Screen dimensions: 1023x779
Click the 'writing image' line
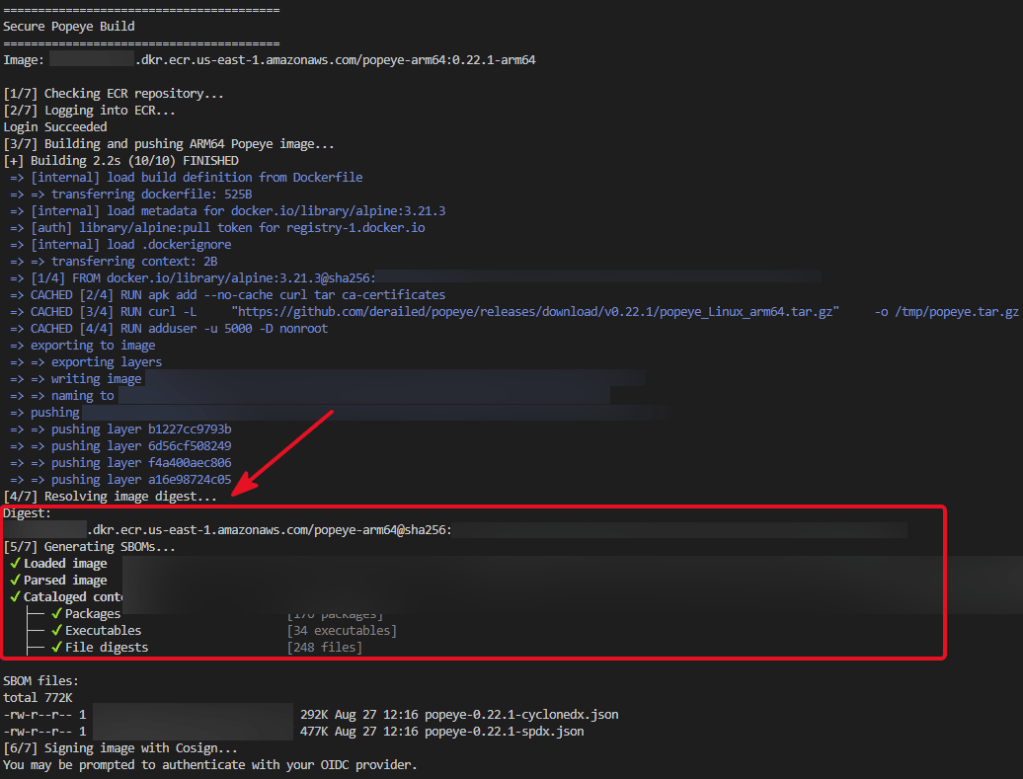(x=75, y=379)
